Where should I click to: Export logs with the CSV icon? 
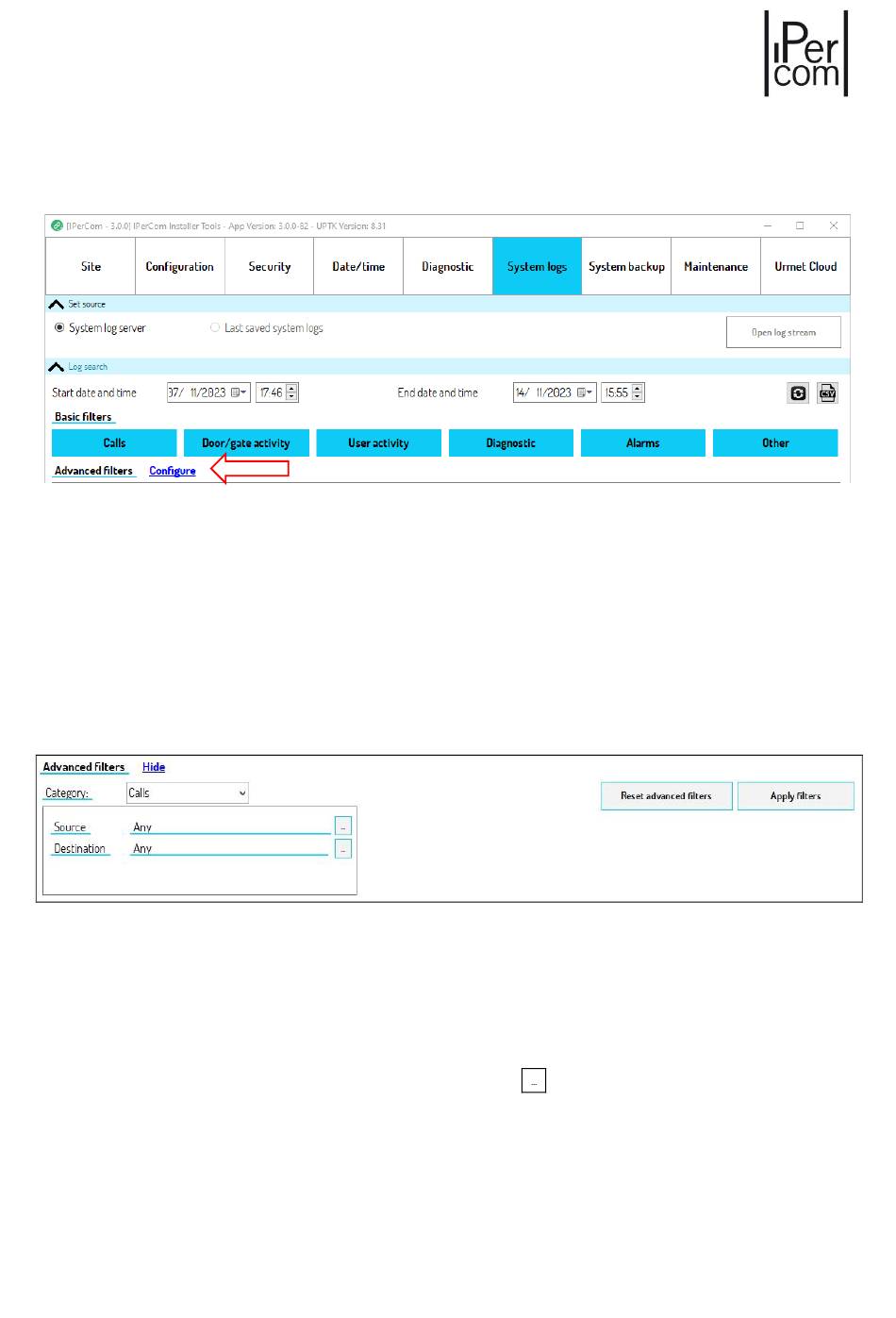click(x=827, y=393)
